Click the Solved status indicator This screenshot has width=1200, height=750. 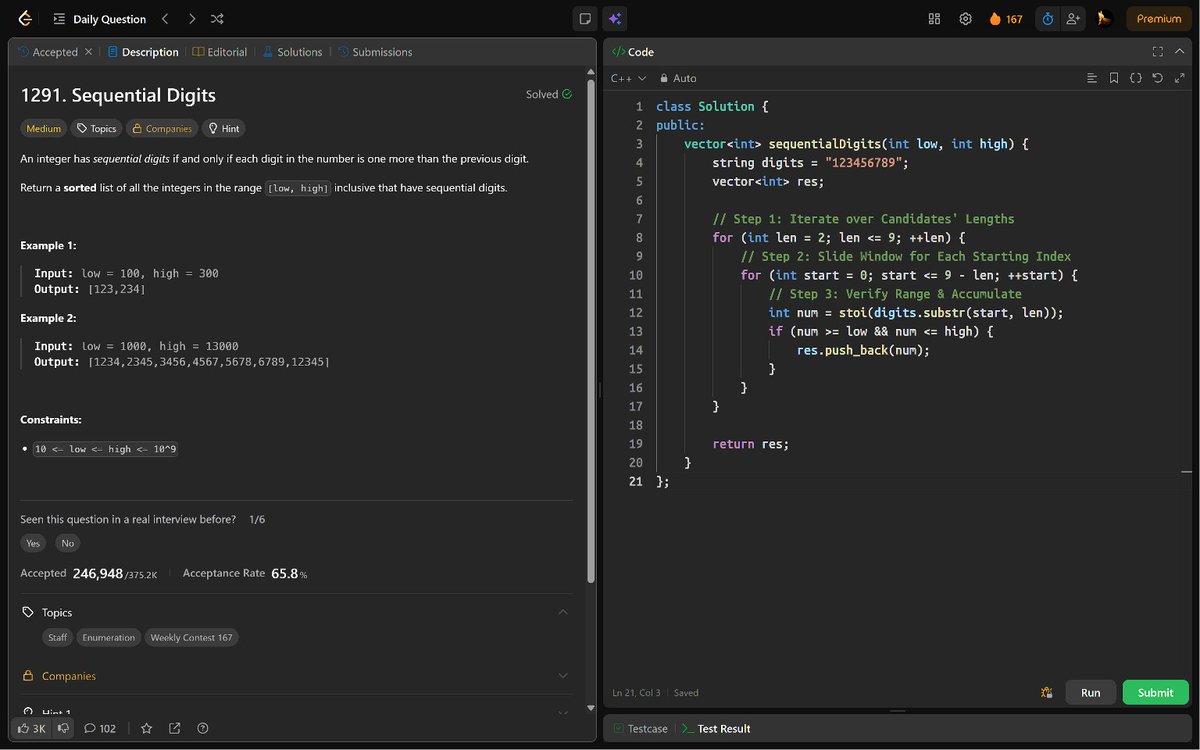tap(549, 95)
